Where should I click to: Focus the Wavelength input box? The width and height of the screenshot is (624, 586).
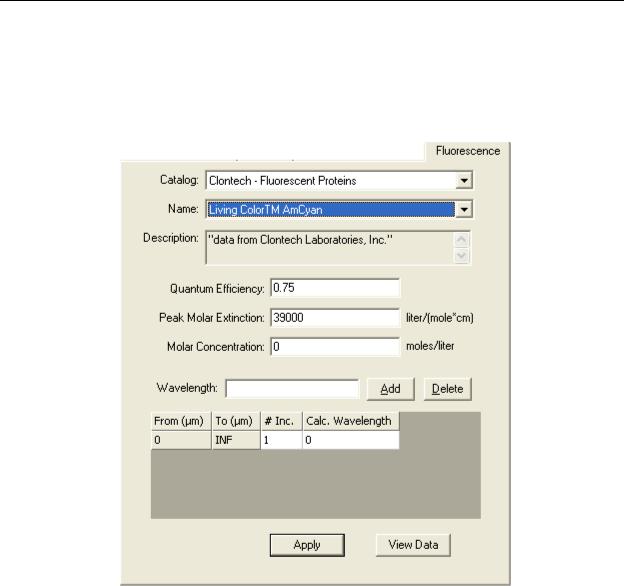point(292,389)
